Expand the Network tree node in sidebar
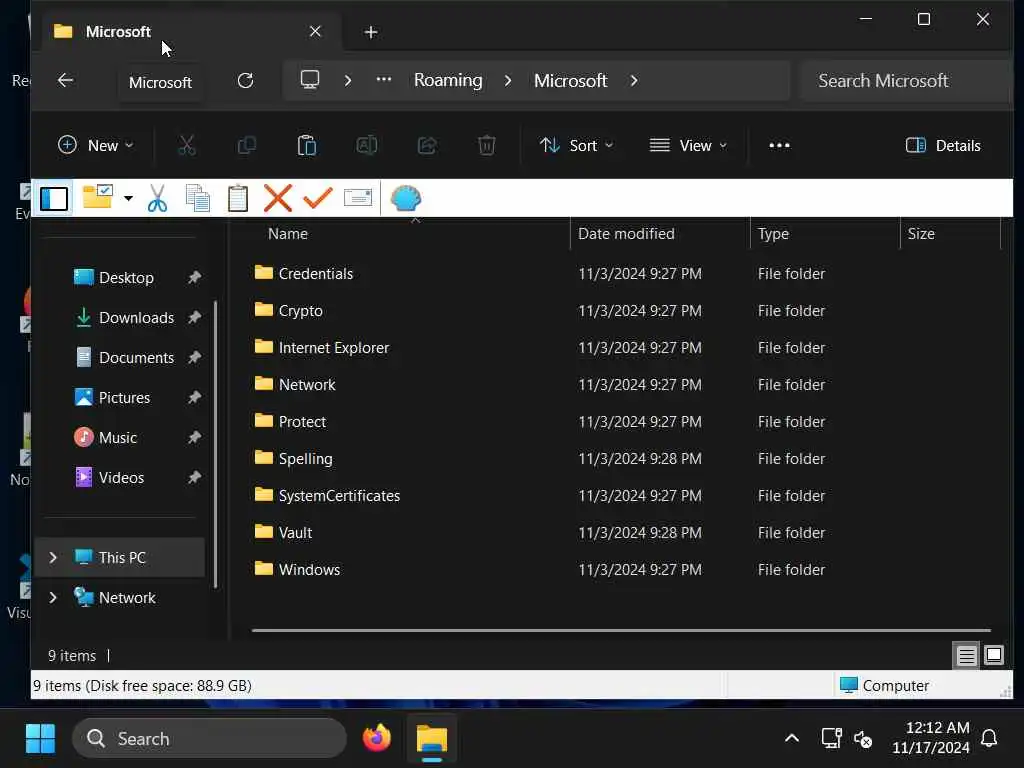This screenshot has height=768, width=1024. coord(53,598)
